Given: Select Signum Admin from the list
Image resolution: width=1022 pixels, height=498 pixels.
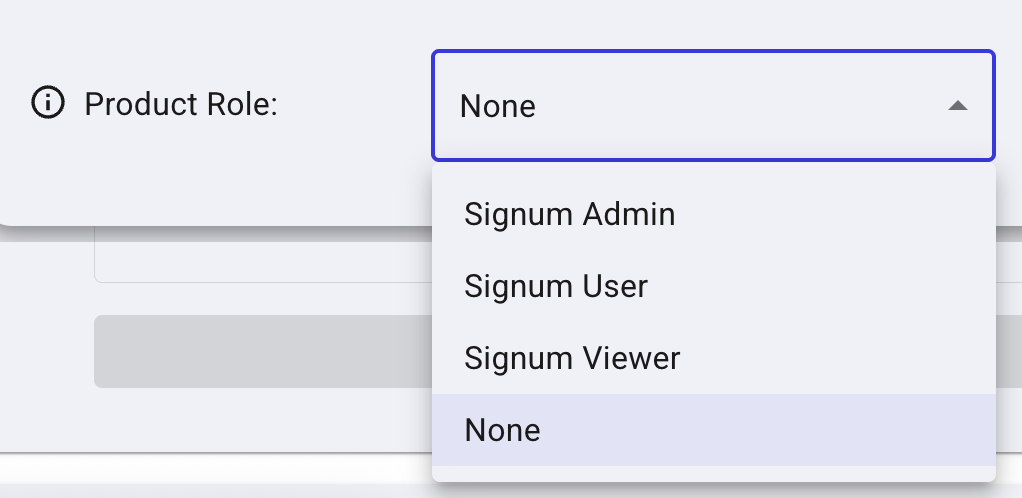Looking at the screenshot, I should pos(570,214).
